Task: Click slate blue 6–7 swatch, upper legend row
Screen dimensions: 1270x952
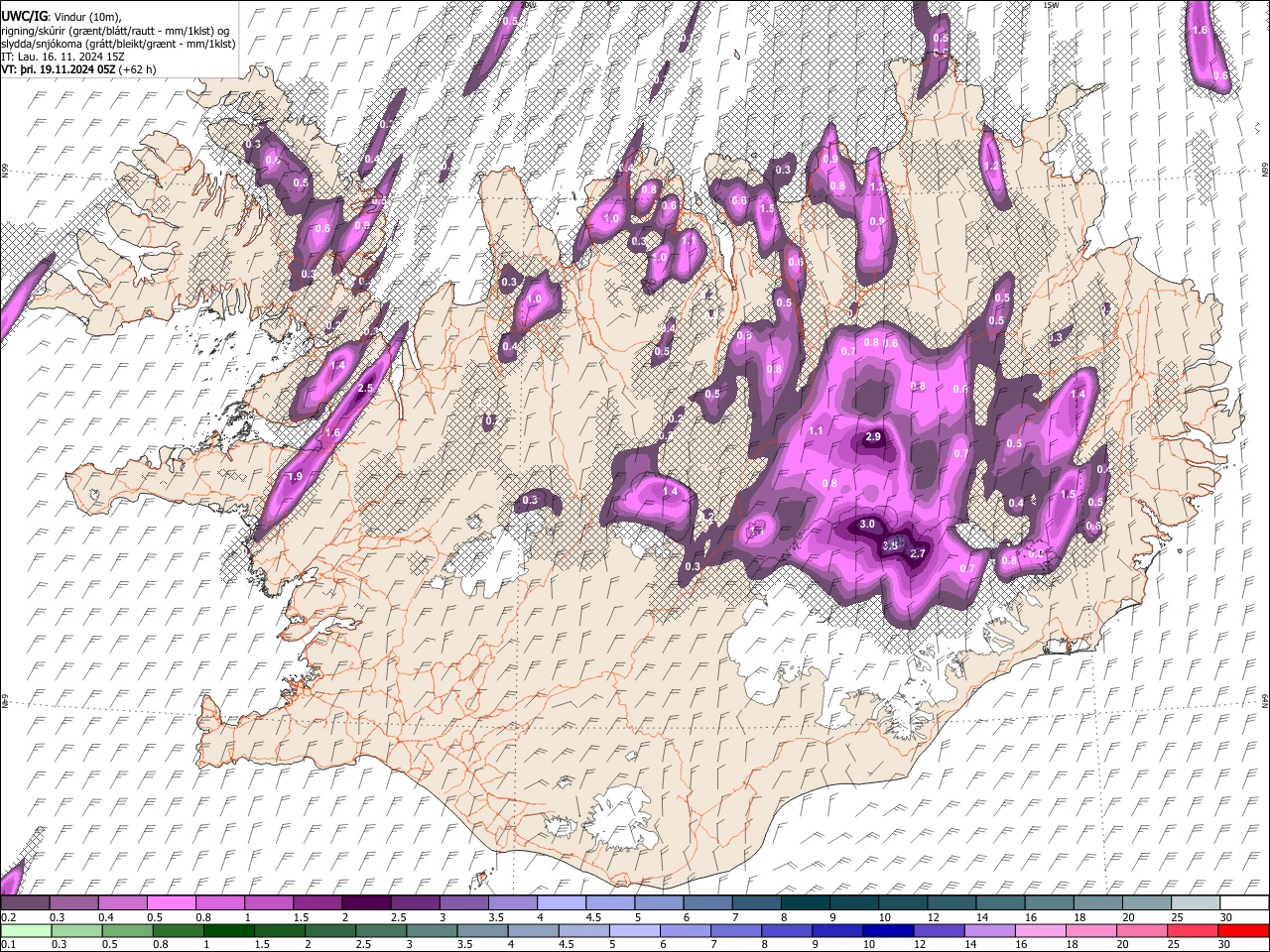Action: (x=708, y=903)
